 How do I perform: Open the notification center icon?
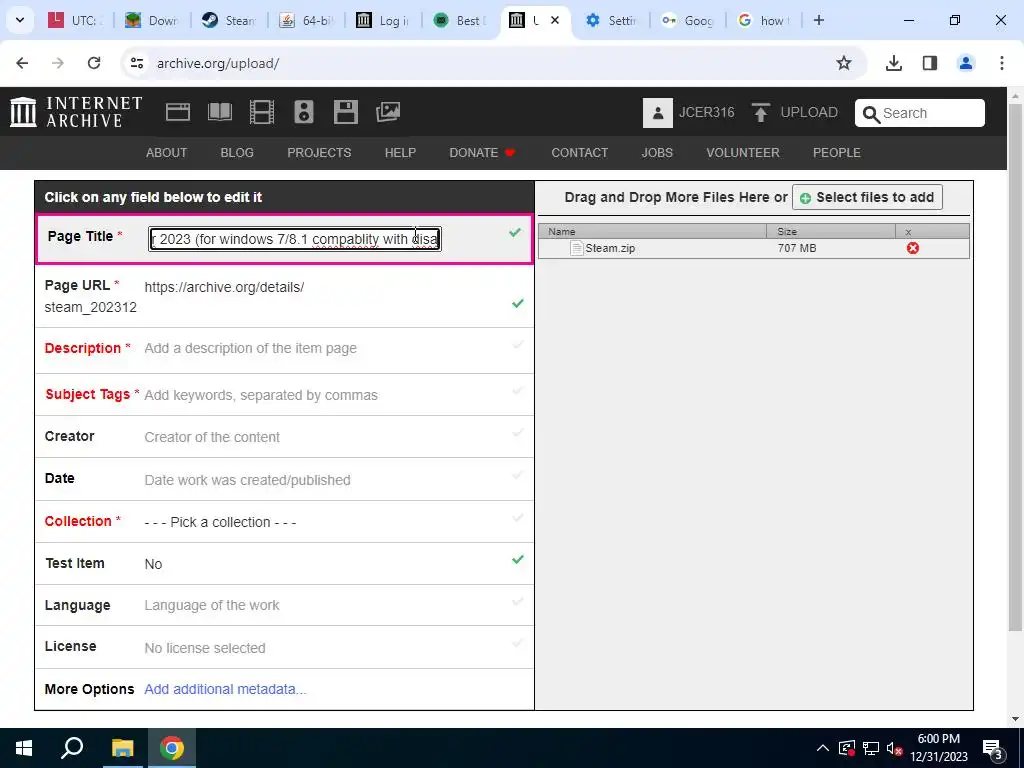(x=993, y=748)
